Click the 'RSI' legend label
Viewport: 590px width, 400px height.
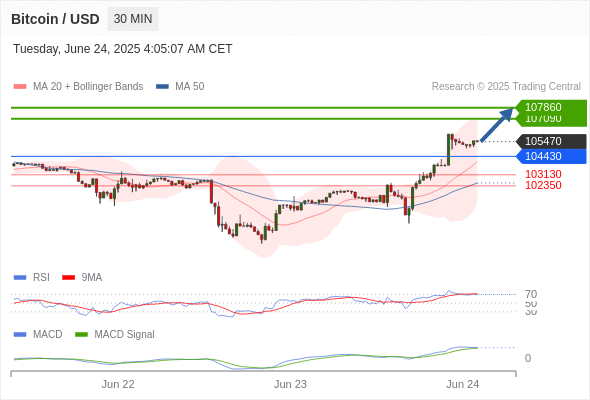click(41, 278)
